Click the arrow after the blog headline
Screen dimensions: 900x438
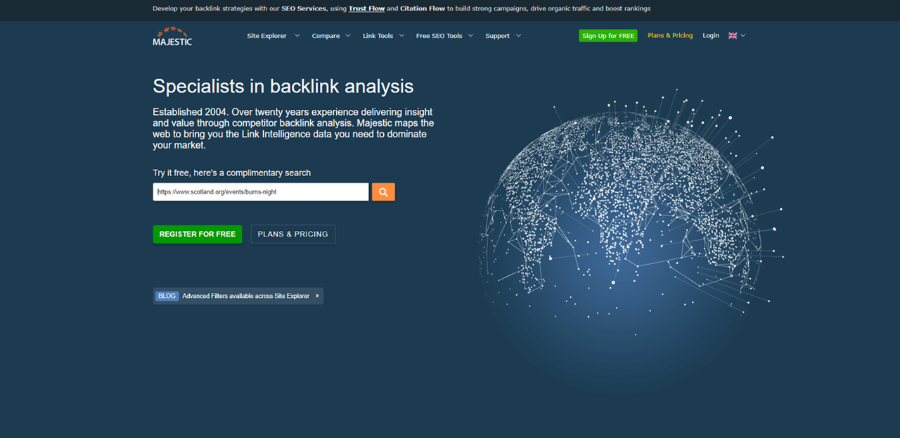[317, 296]
